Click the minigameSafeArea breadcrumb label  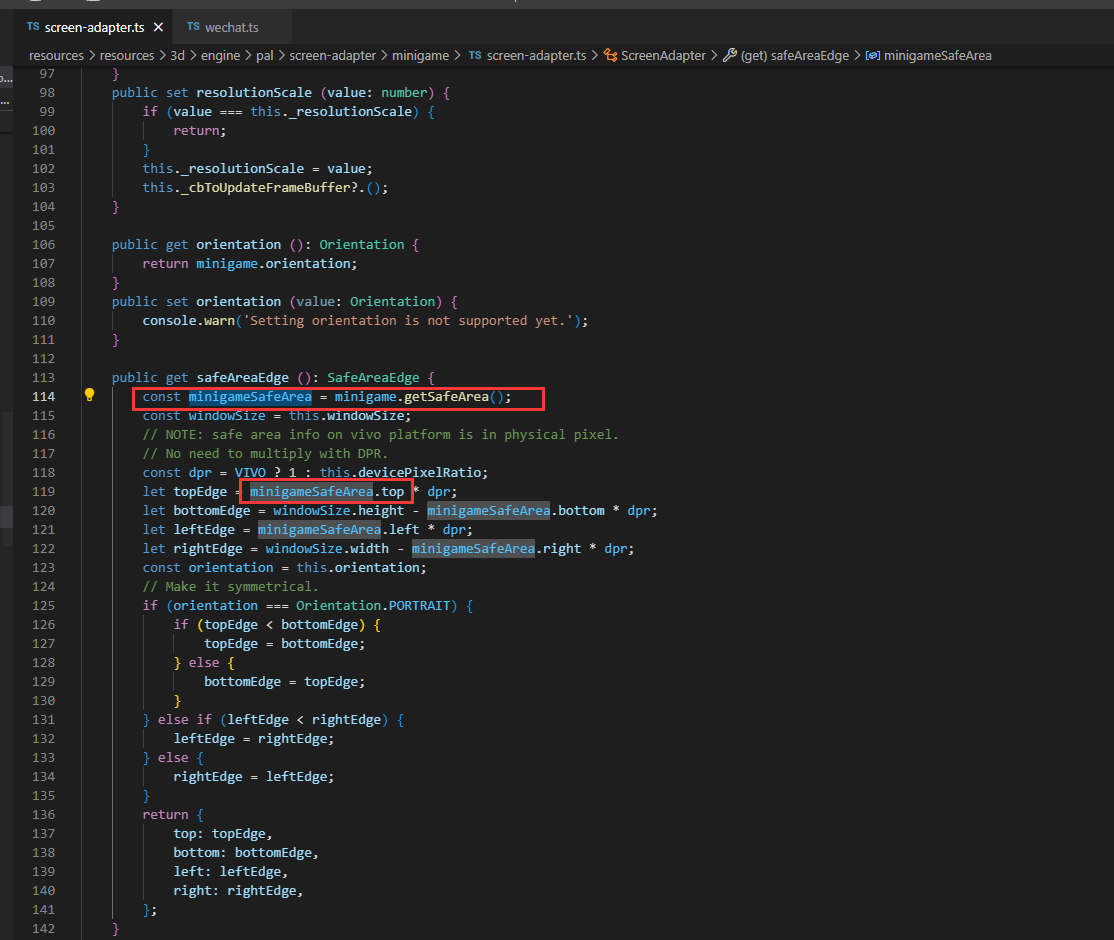point(937,55)
